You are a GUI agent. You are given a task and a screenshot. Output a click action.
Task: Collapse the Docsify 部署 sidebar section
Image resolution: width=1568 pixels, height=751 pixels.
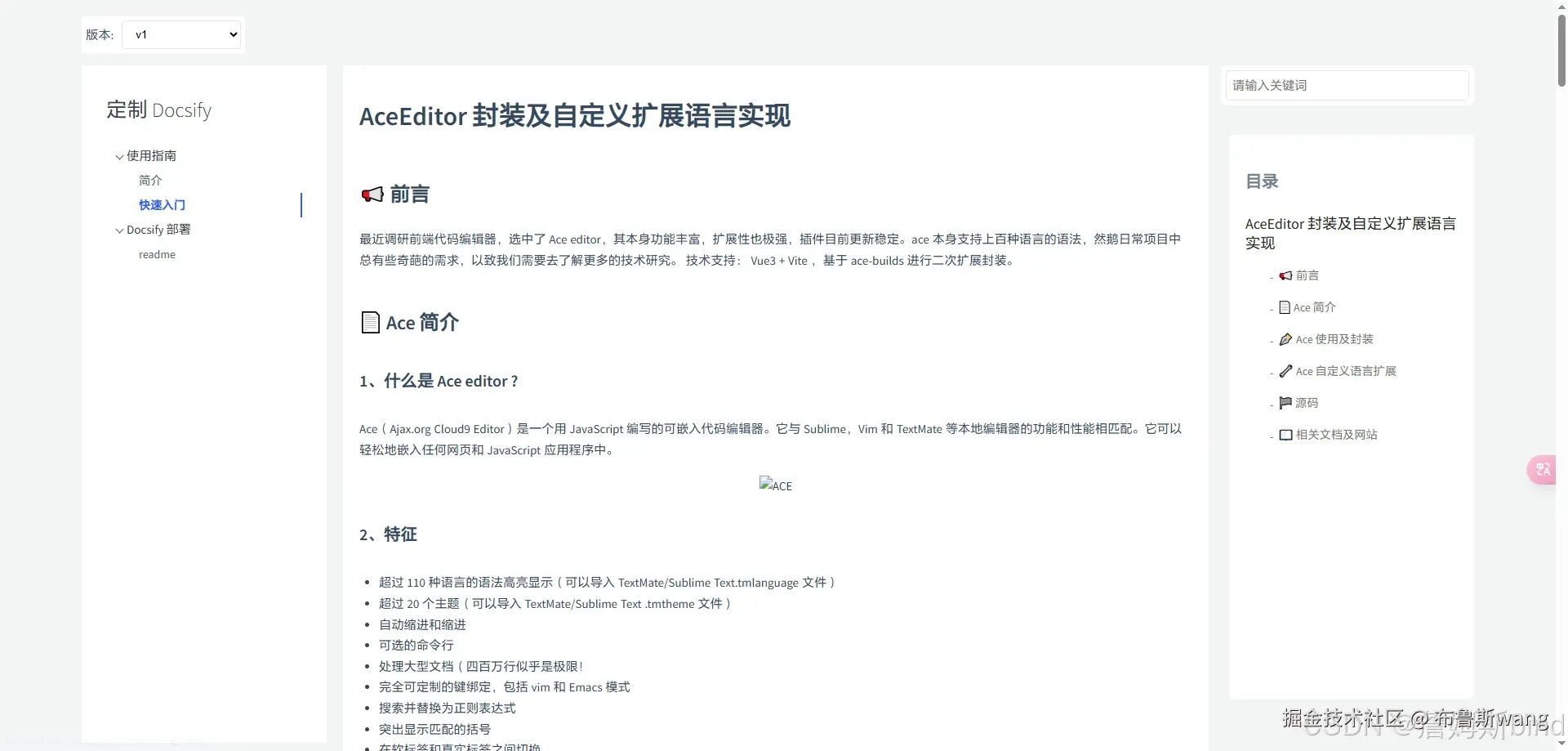tap(118, 230)
